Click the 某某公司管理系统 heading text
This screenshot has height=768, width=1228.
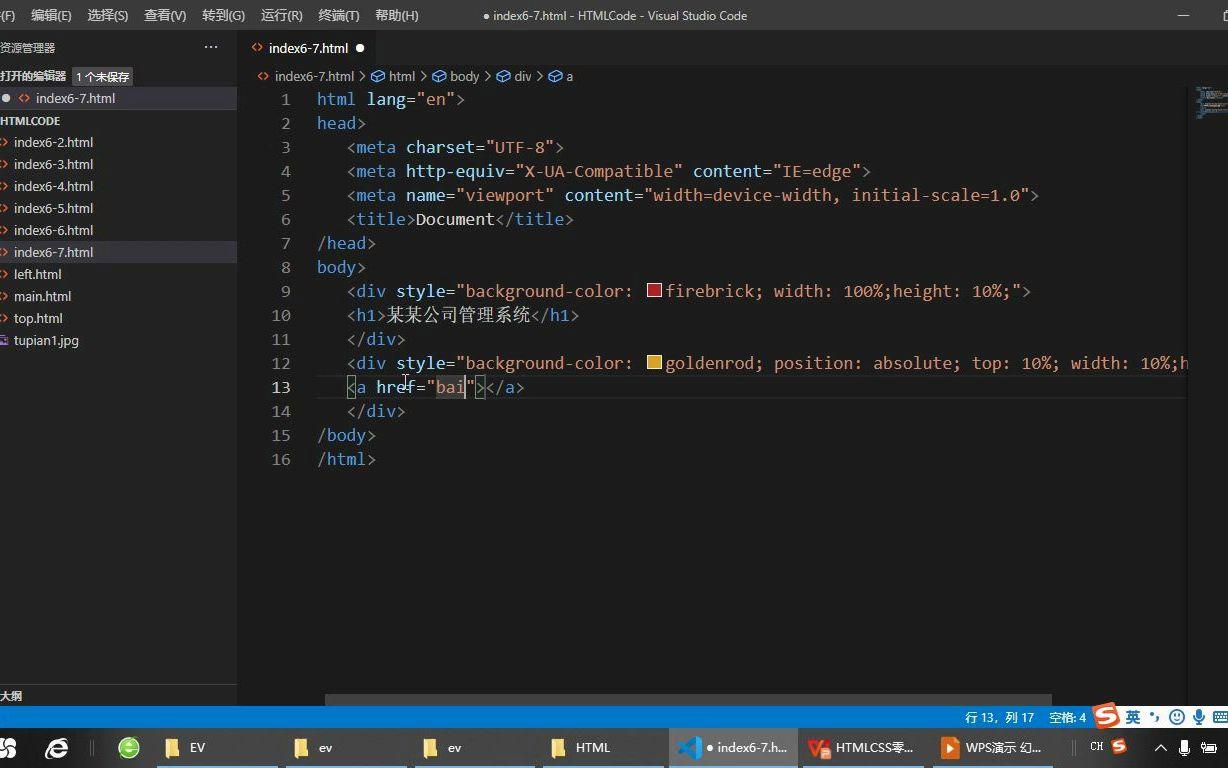(458, 315)
